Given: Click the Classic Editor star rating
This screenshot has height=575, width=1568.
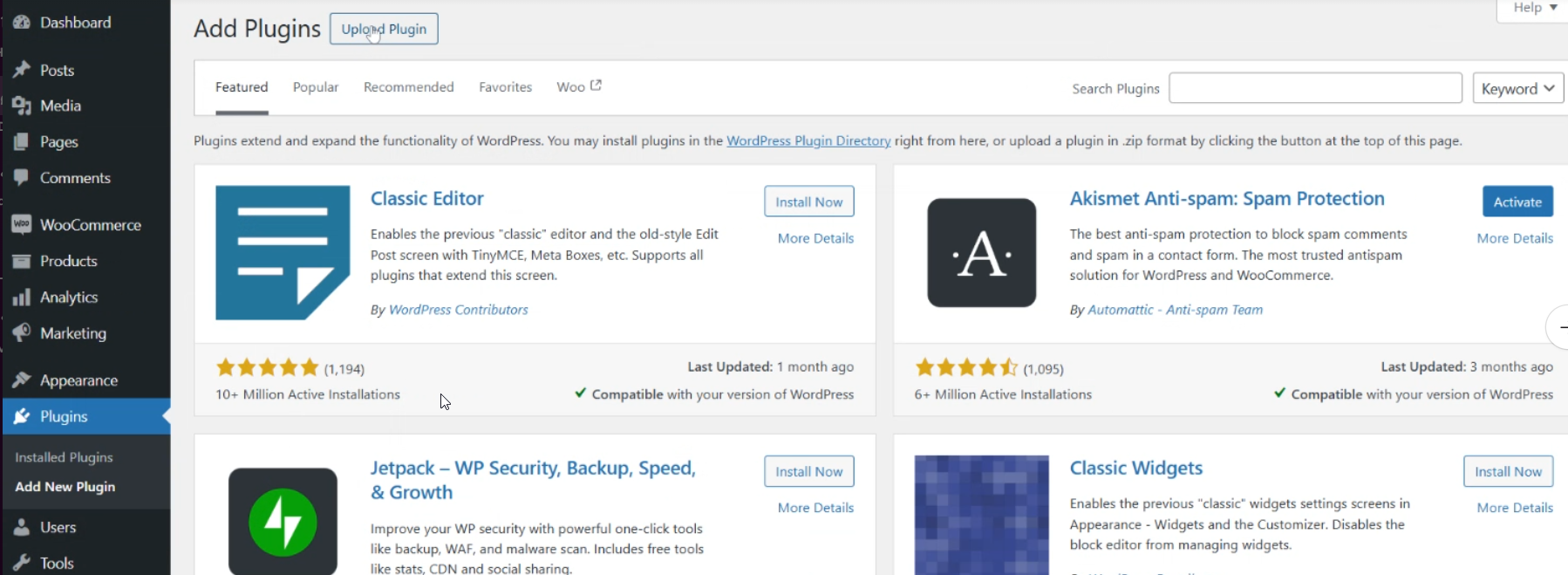Looking at the screenshot, I should pyautogui.click(x=268, y=367).
